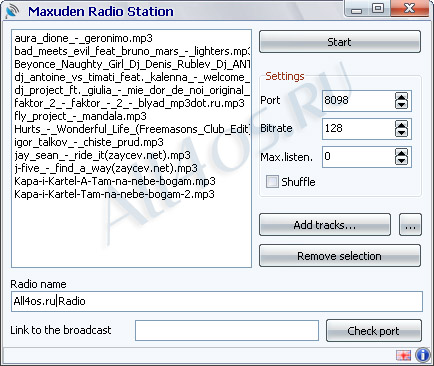Open the info icon in status bar
This screenshot has height=366, width=434.
tap(423, 355)
